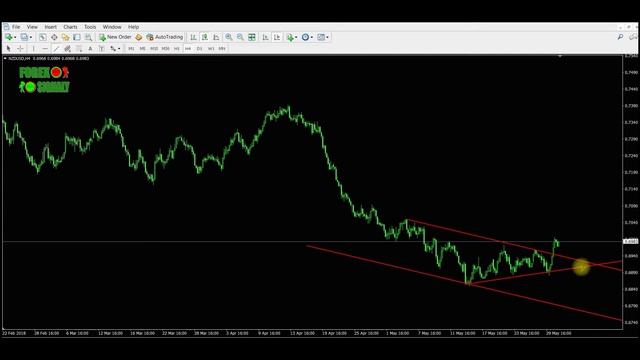Switch to D1 timeframe
The image size is (640, 360).
200,49
